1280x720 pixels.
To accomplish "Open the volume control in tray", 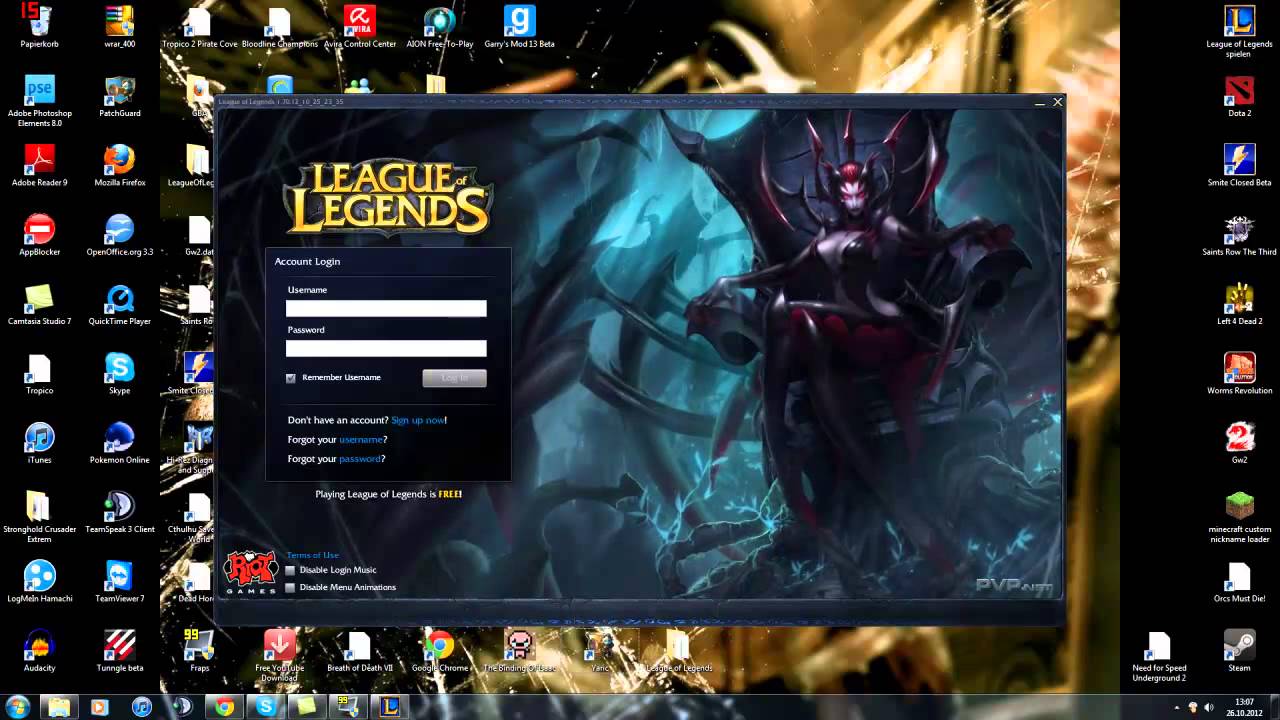I will pyautogui.click(x=1210, y=707).
